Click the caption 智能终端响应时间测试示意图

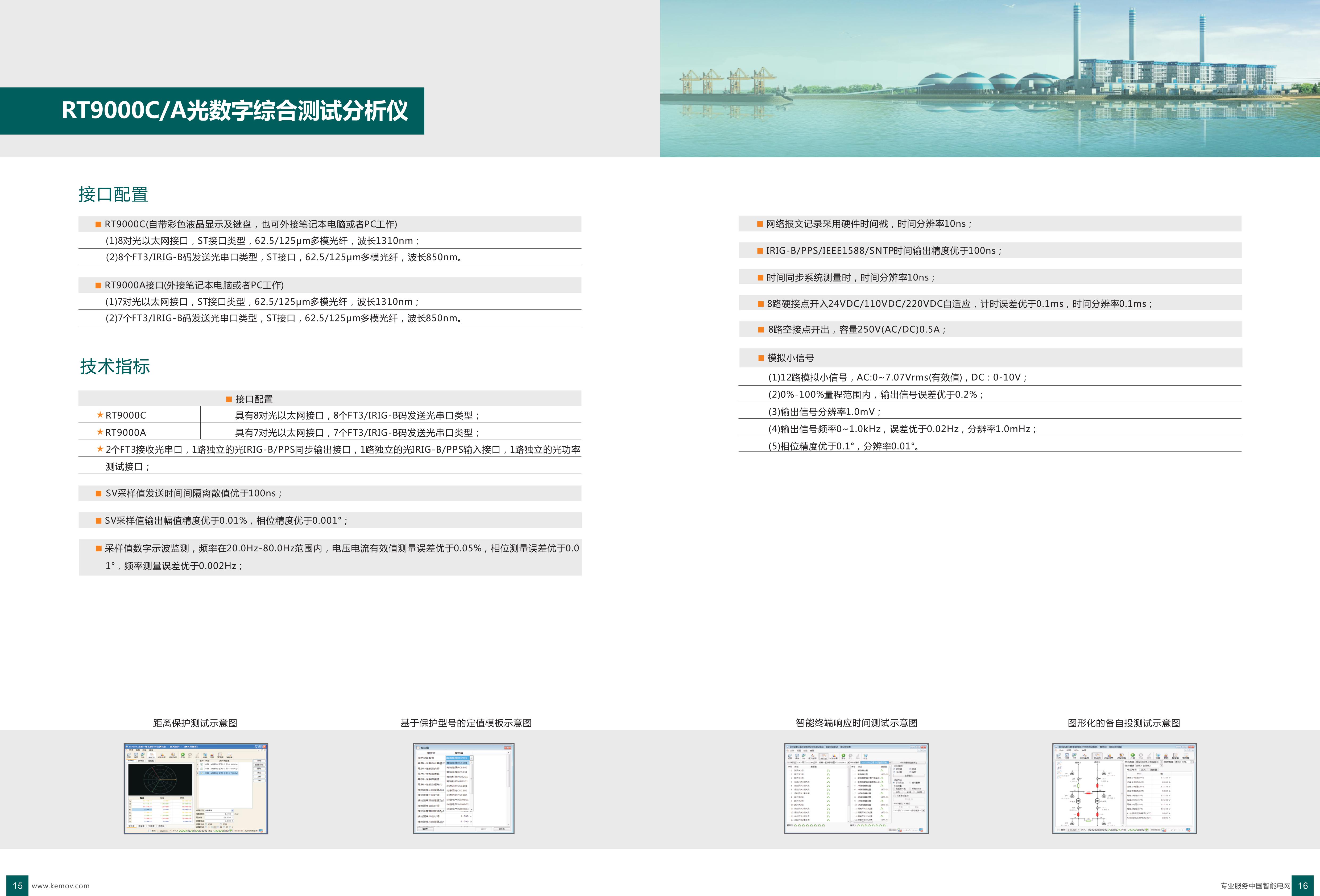click(x=856, y=723)
